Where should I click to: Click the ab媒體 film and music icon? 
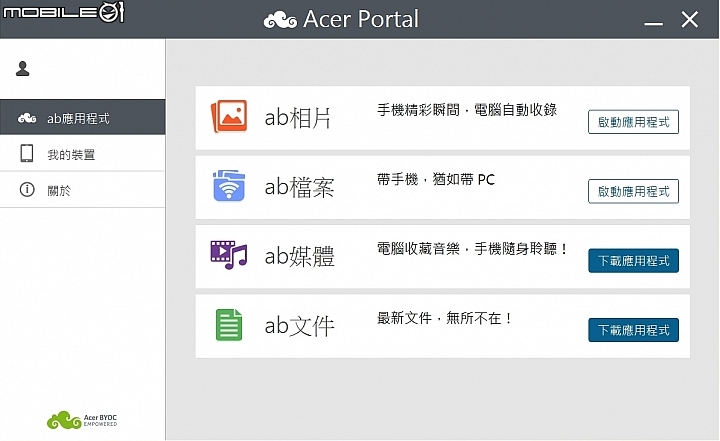click(x=229, y=254)
